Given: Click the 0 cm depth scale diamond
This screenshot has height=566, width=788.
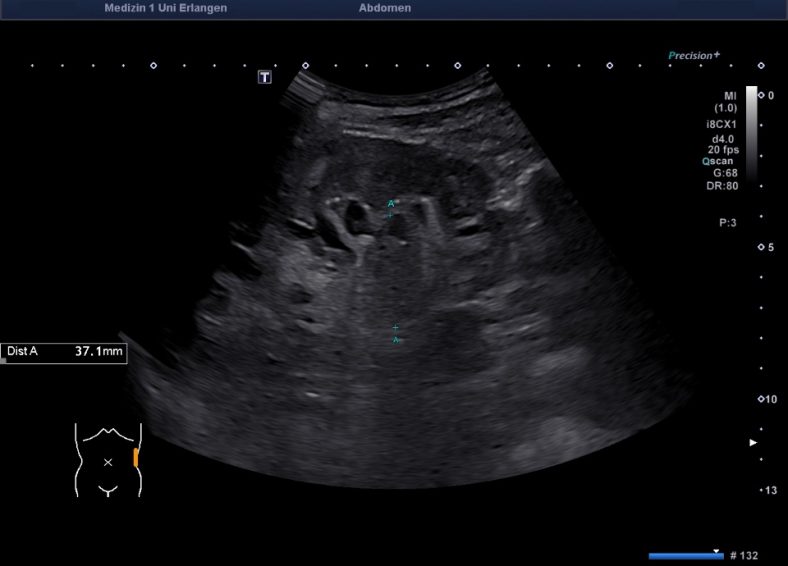Looking at the screenshot, I should pyautogui.click(x=762, y=94).
